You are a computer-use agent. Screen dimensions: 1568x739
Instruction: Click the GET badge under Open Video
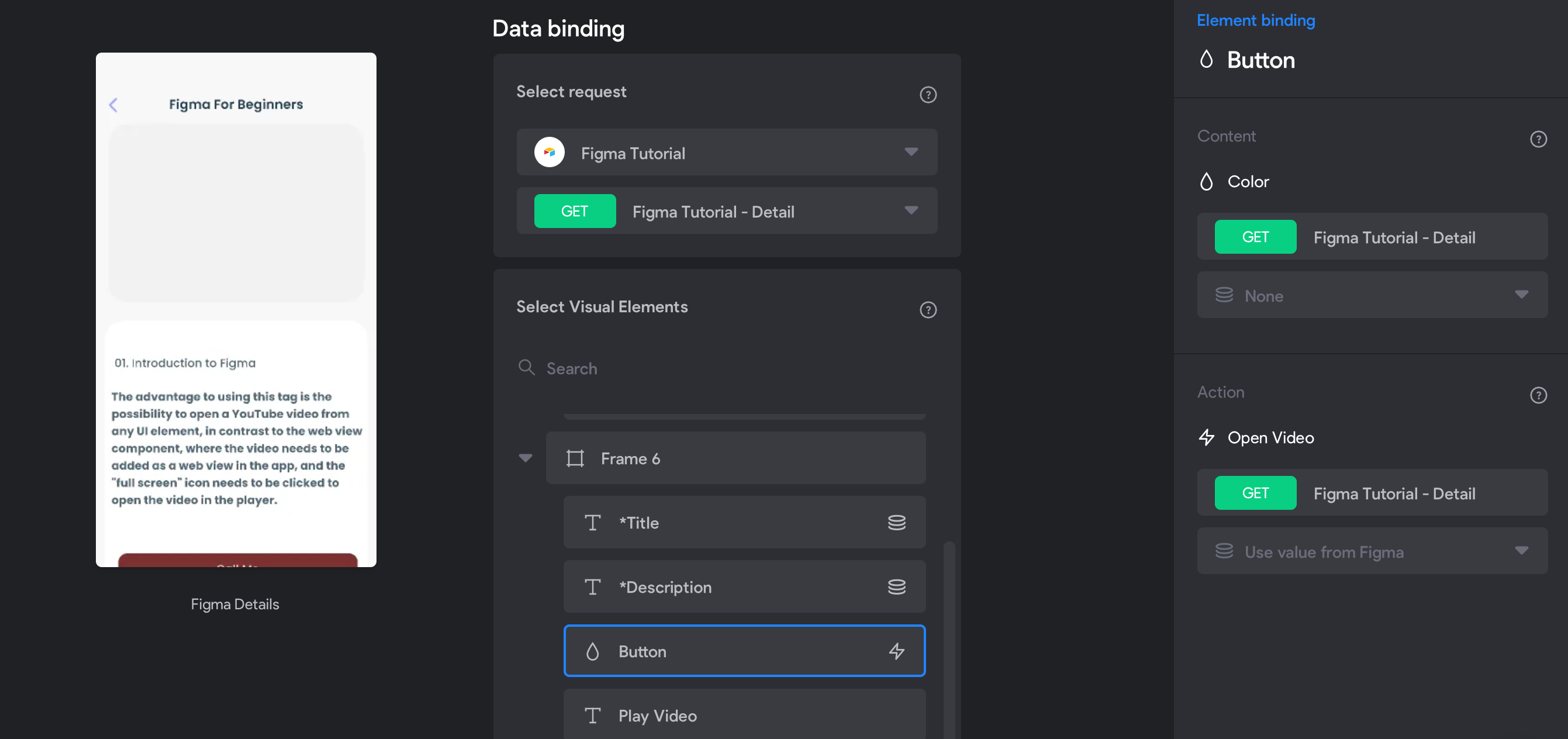pos(1255,493)
